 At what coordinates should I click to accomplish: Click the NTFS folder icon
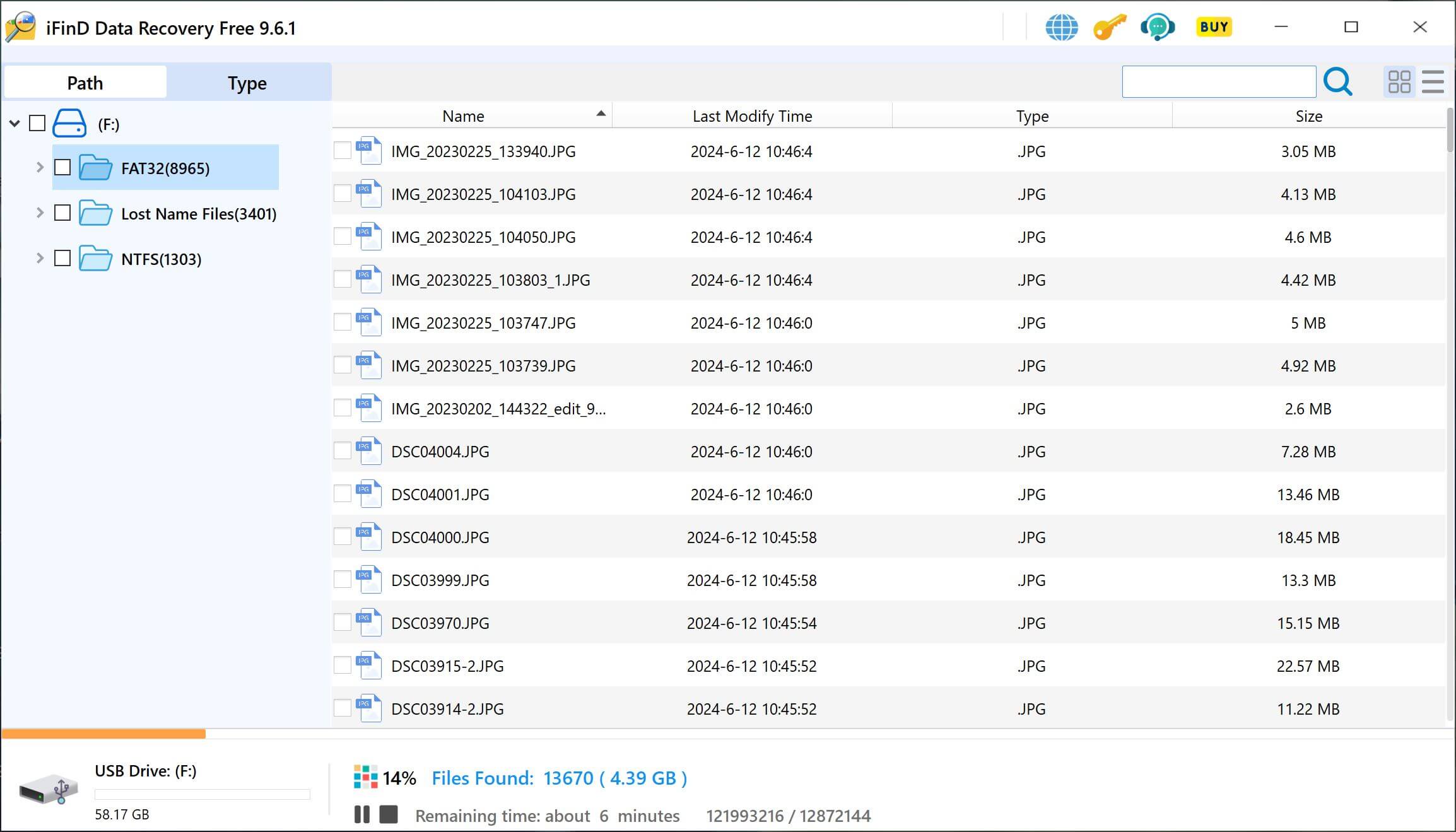(x=95, y=259)
